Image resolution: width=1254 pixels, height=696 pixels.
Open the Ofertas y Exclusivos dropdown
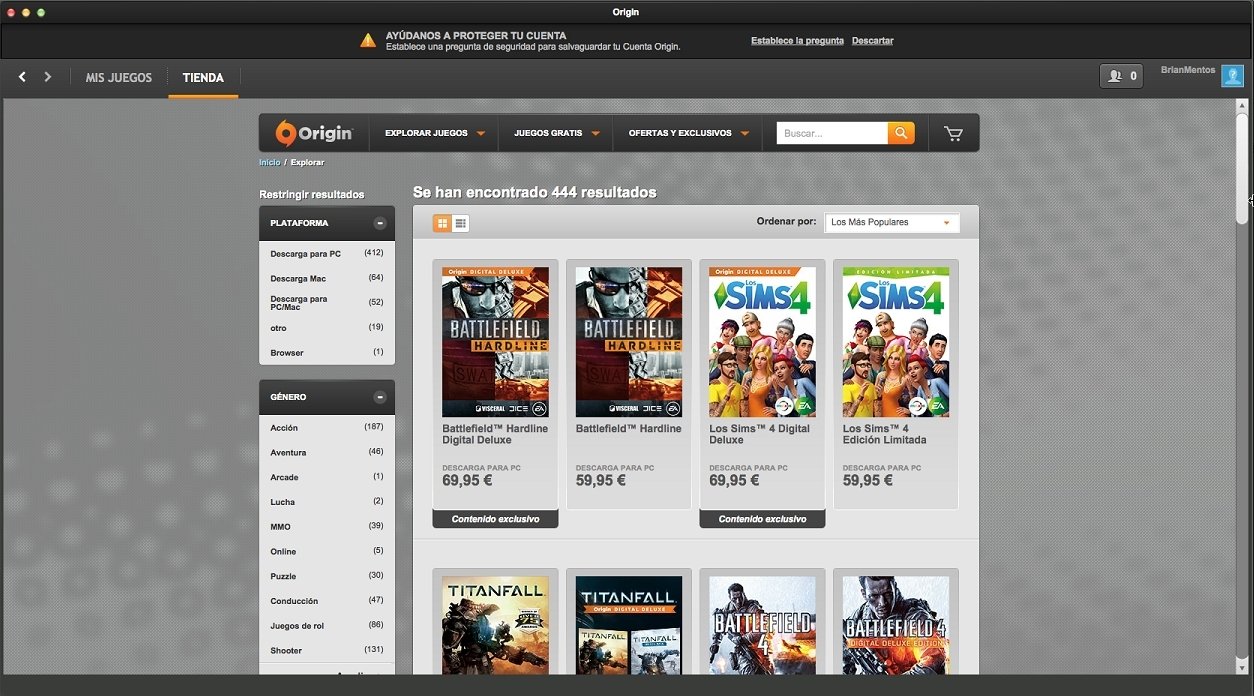688,133
